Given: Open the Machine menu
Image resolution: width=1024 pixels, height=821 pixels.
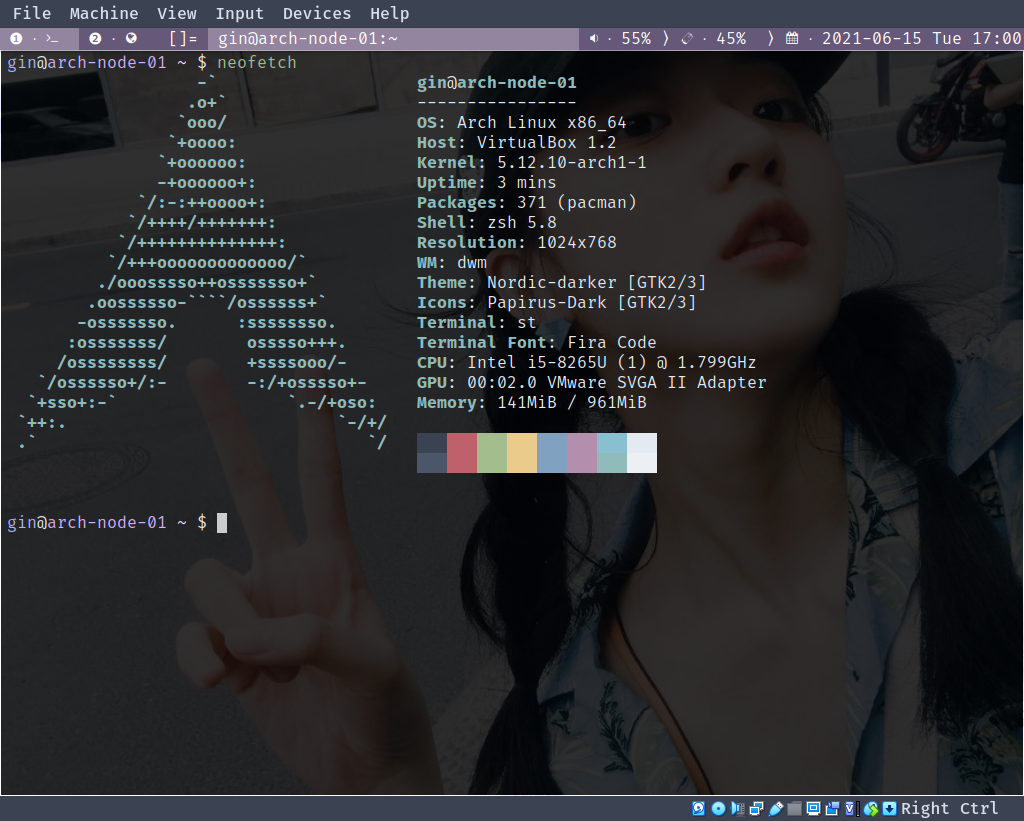Looking at the screenshot, I should click(x=103, y=13).
